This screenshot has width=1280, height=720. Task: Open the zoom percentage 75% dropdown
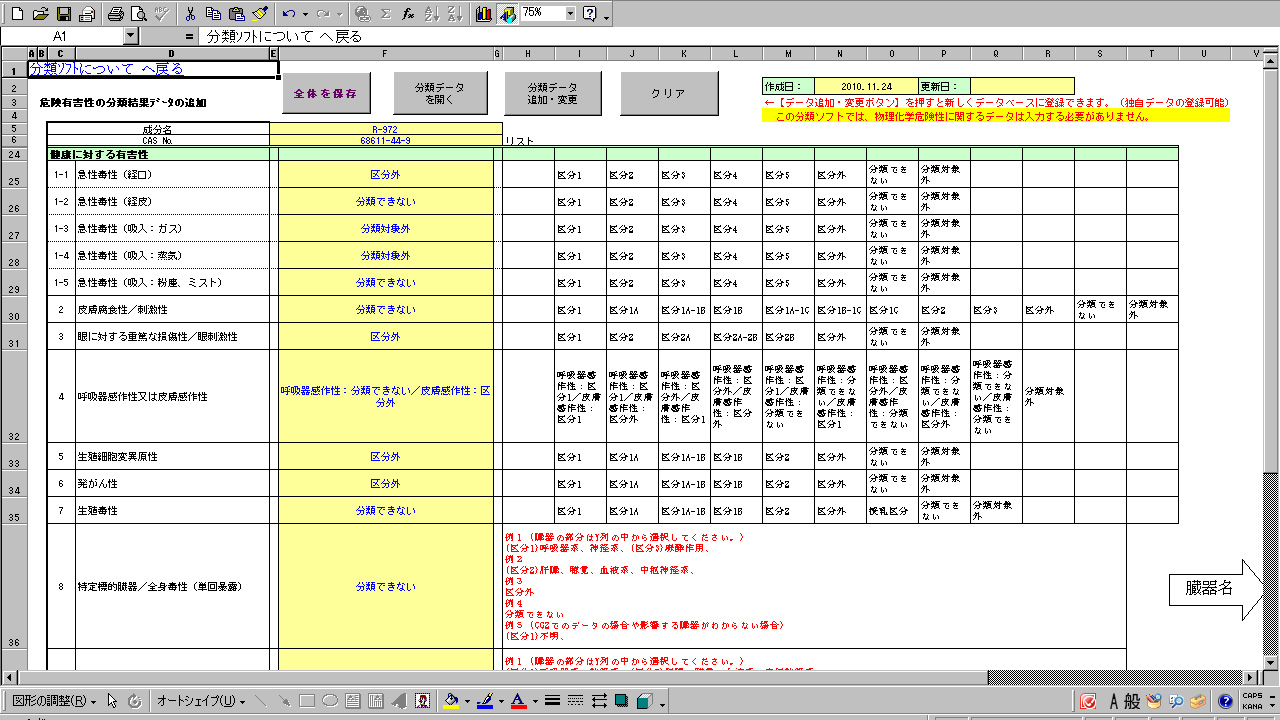(571, 14)
